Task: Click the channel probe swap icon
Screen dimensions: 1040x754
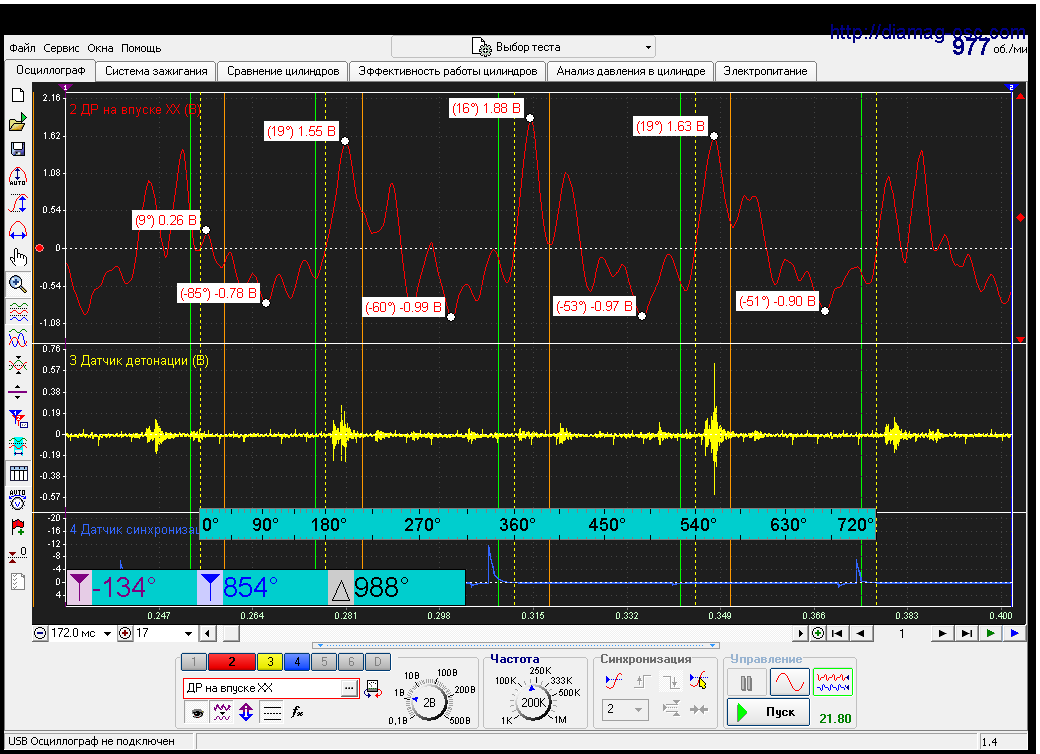Action: point(373,689)
